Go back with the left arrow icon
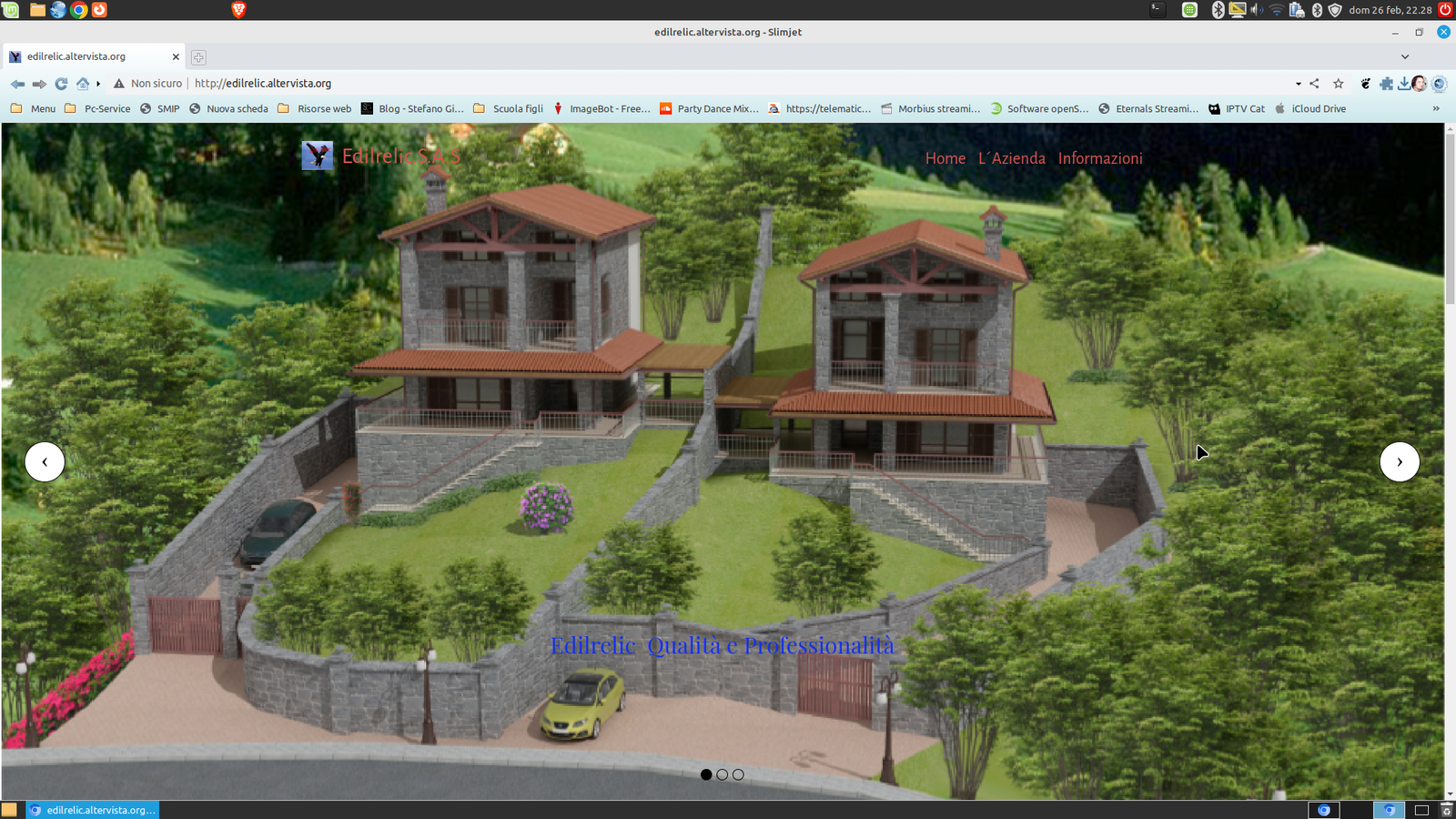 click(17, 84)
